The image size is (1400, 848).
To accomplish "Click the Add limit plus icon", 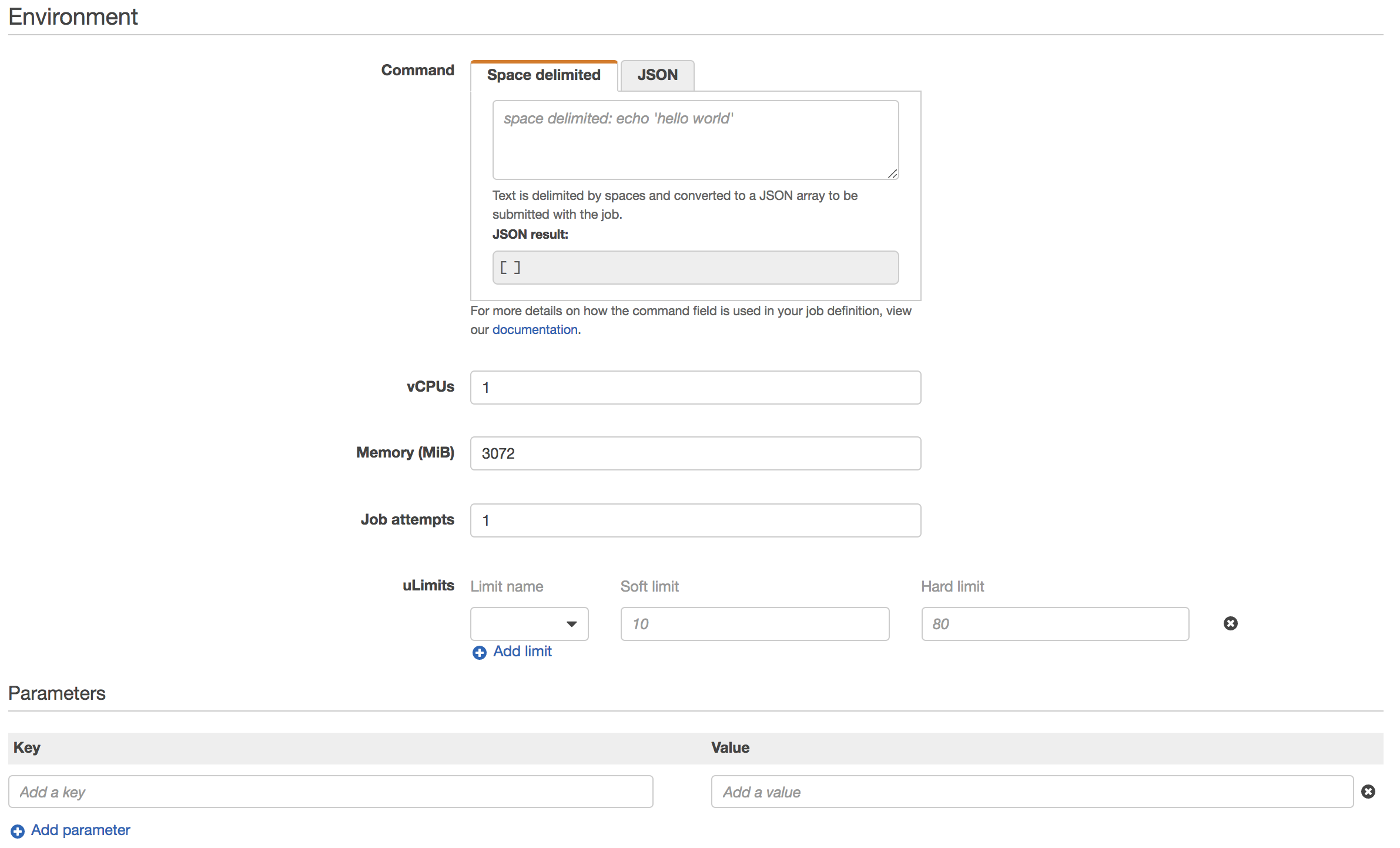I will click(x=480, y=653).
